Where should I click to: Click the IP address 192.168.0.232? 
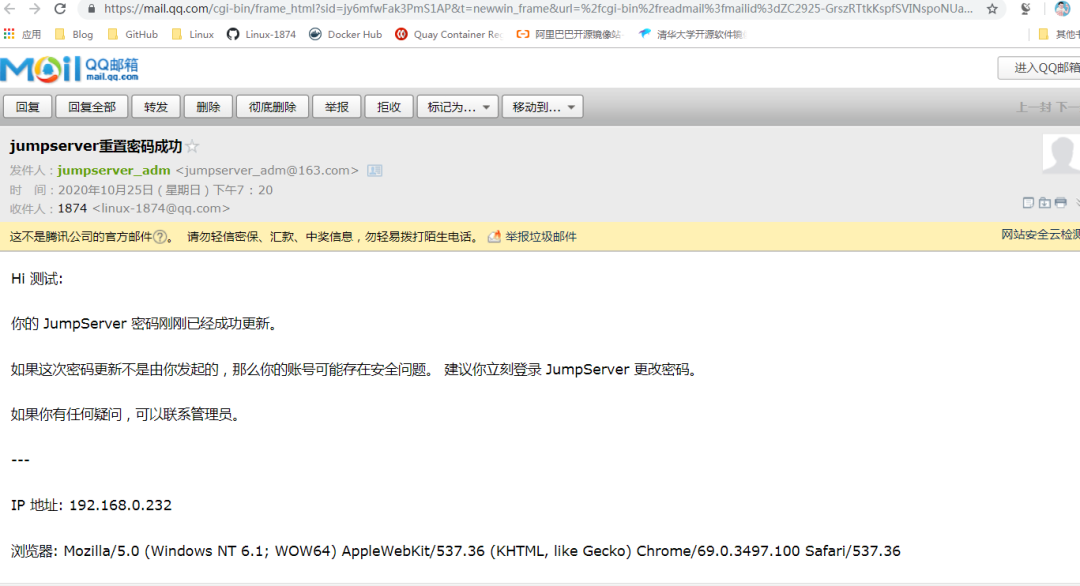121,505
